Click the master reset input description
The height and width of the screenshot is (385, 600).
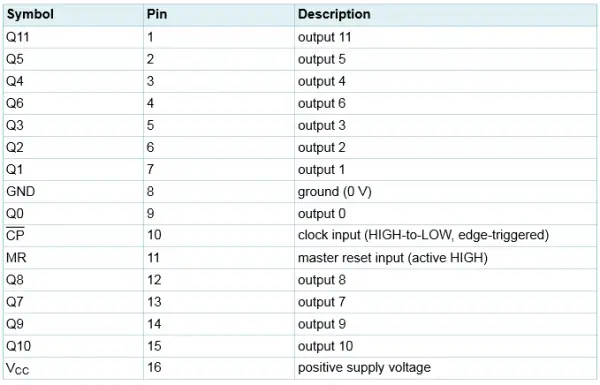[393, 258]
